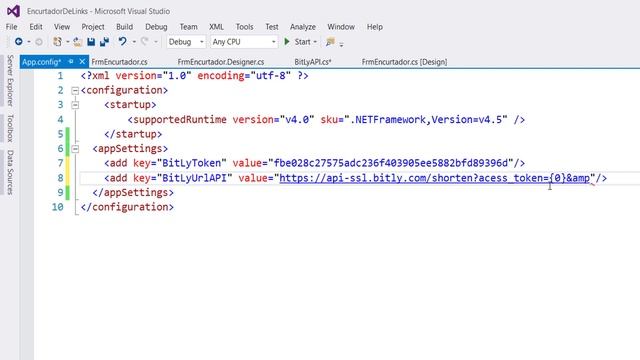This screenshot has height=360, width=640.
Task: Click the Open File toolbar icon
Action: (78, 42)
